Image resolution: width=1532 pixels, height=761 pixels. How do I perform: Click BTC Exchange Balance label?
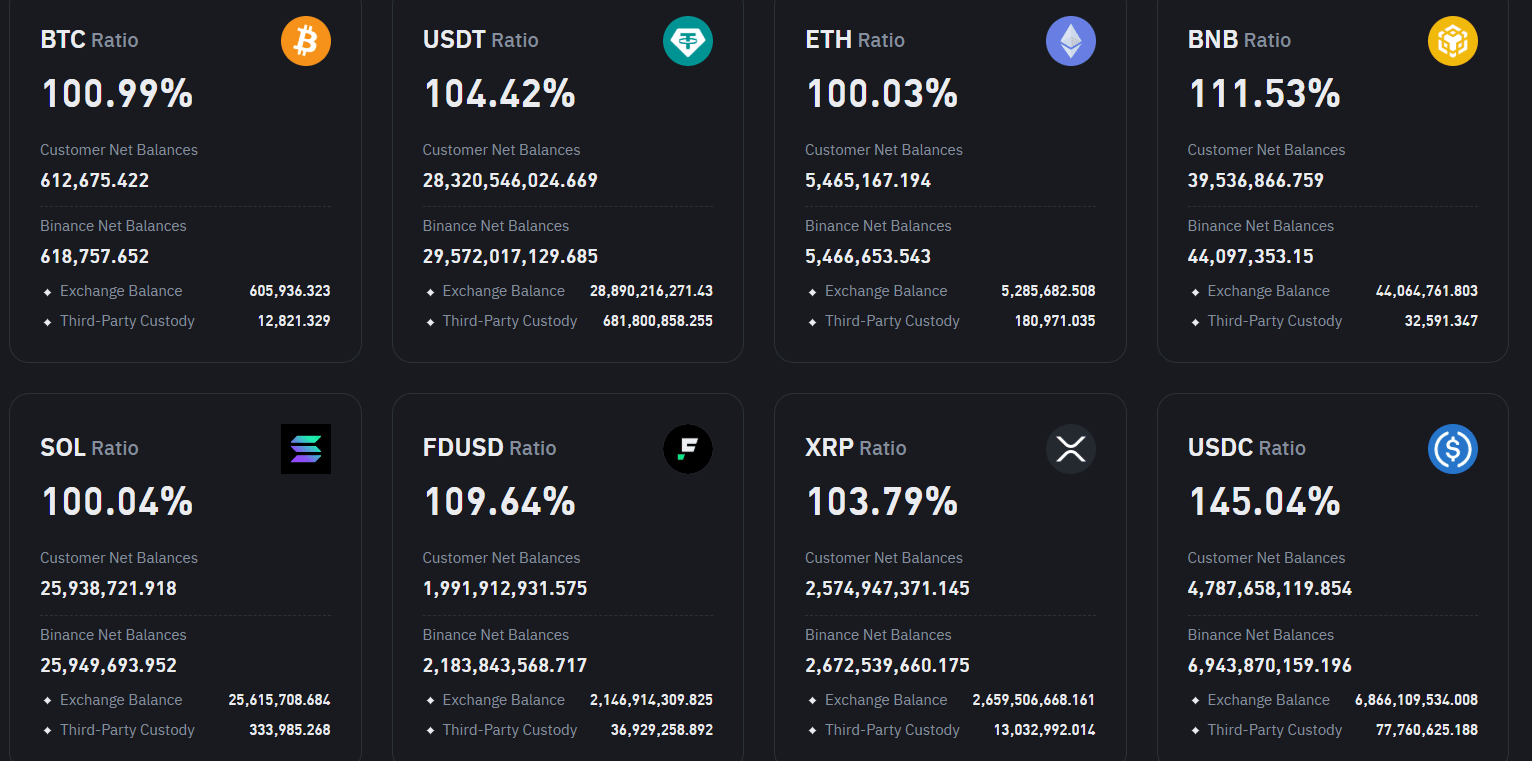121,291
